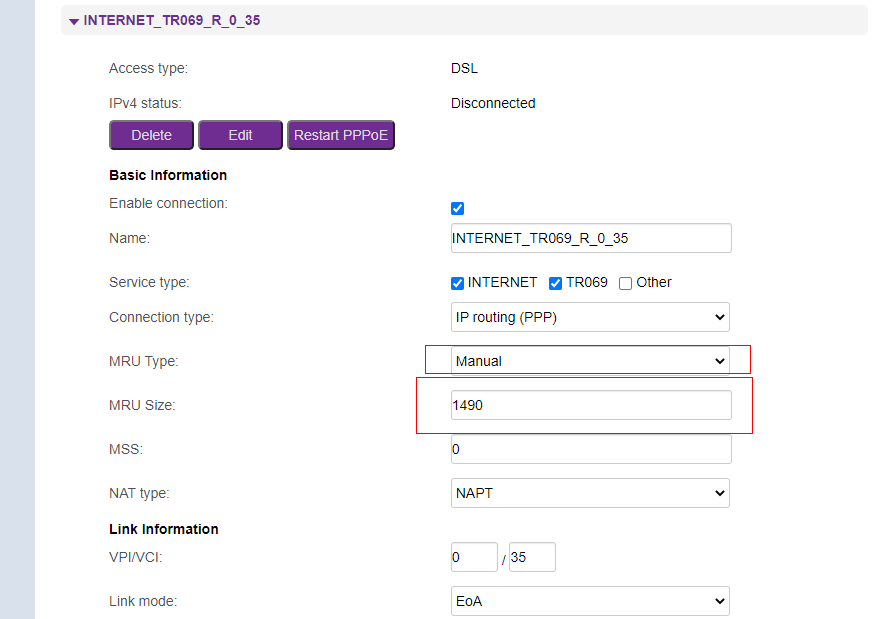This screenshot has width=878, height=619.
Task: Click the Delete button
Action: pyautogui.click(x=151, y=135)
